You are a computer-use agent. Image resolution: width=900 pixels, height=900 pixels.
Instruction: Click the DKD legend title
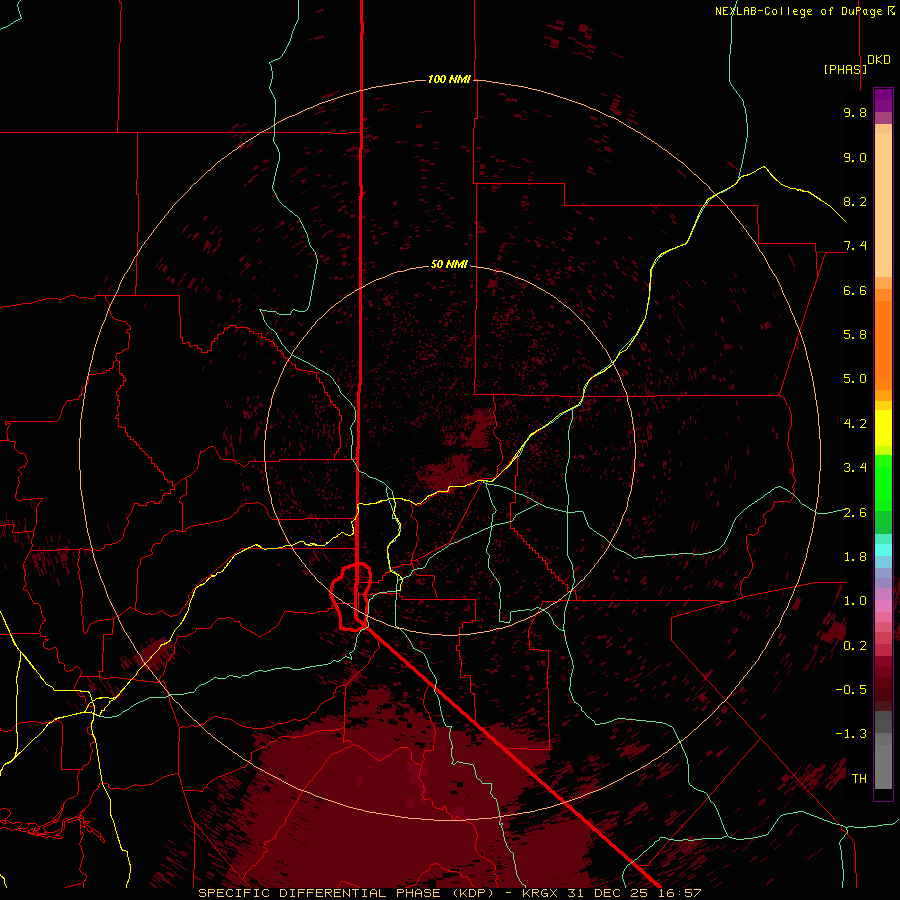tap(879, 60)
